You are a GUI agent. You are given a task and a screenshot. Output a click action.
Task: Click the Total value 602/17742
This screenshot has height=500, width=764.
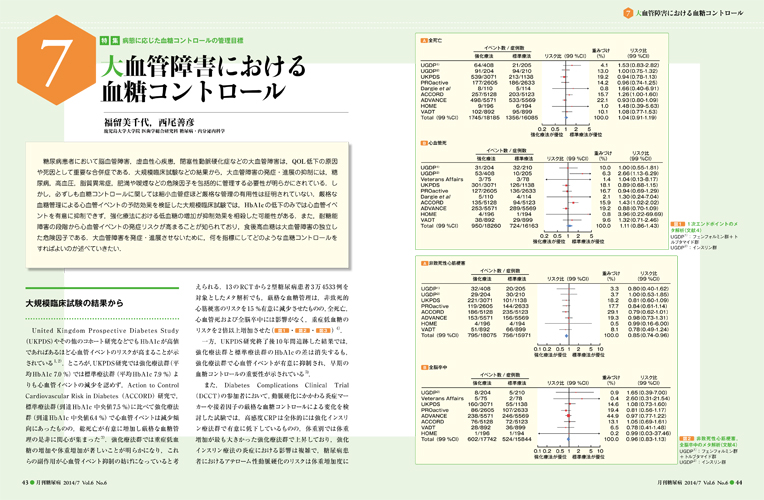[x=482, y=439]
